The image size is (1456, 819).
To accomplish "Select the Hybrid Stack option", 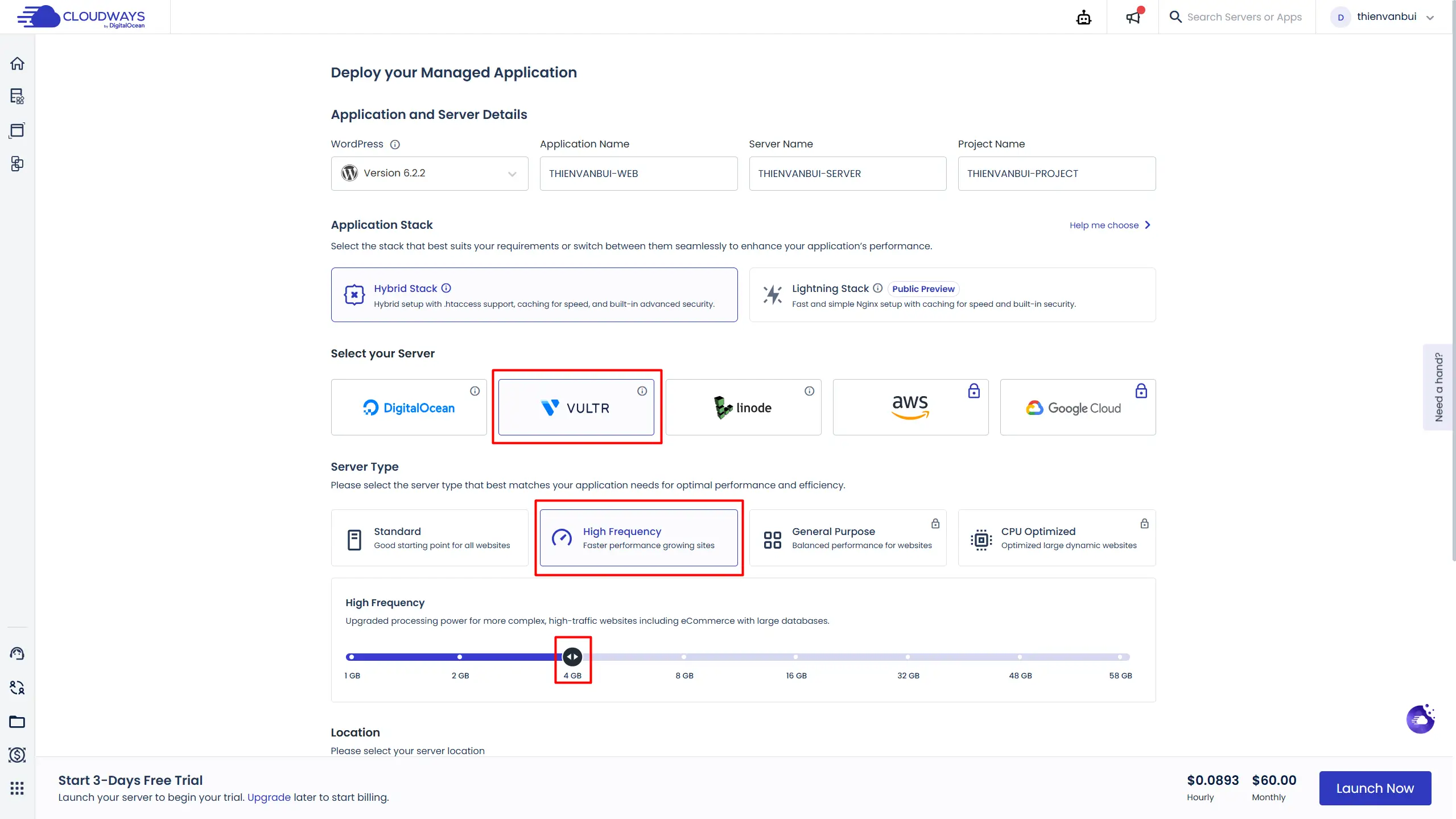I will tap(534, 295).
